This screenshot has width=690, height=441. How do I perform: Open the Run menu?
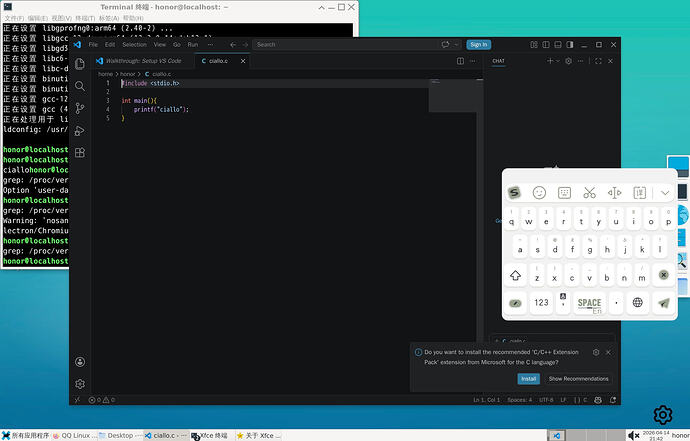tap(193, 44)
